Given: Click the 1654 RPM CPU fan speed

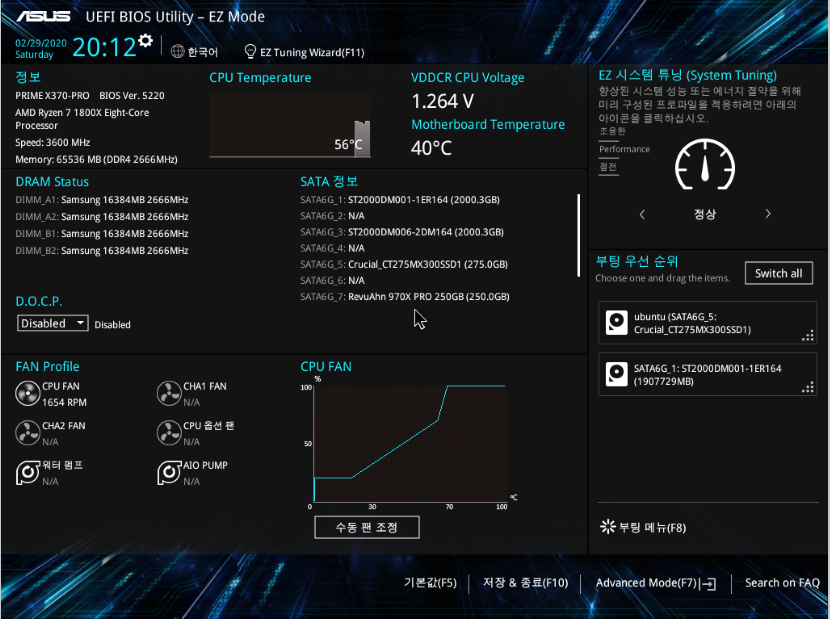Looking at the screenshot, I should pyautogui.click(x=64, y=402).
